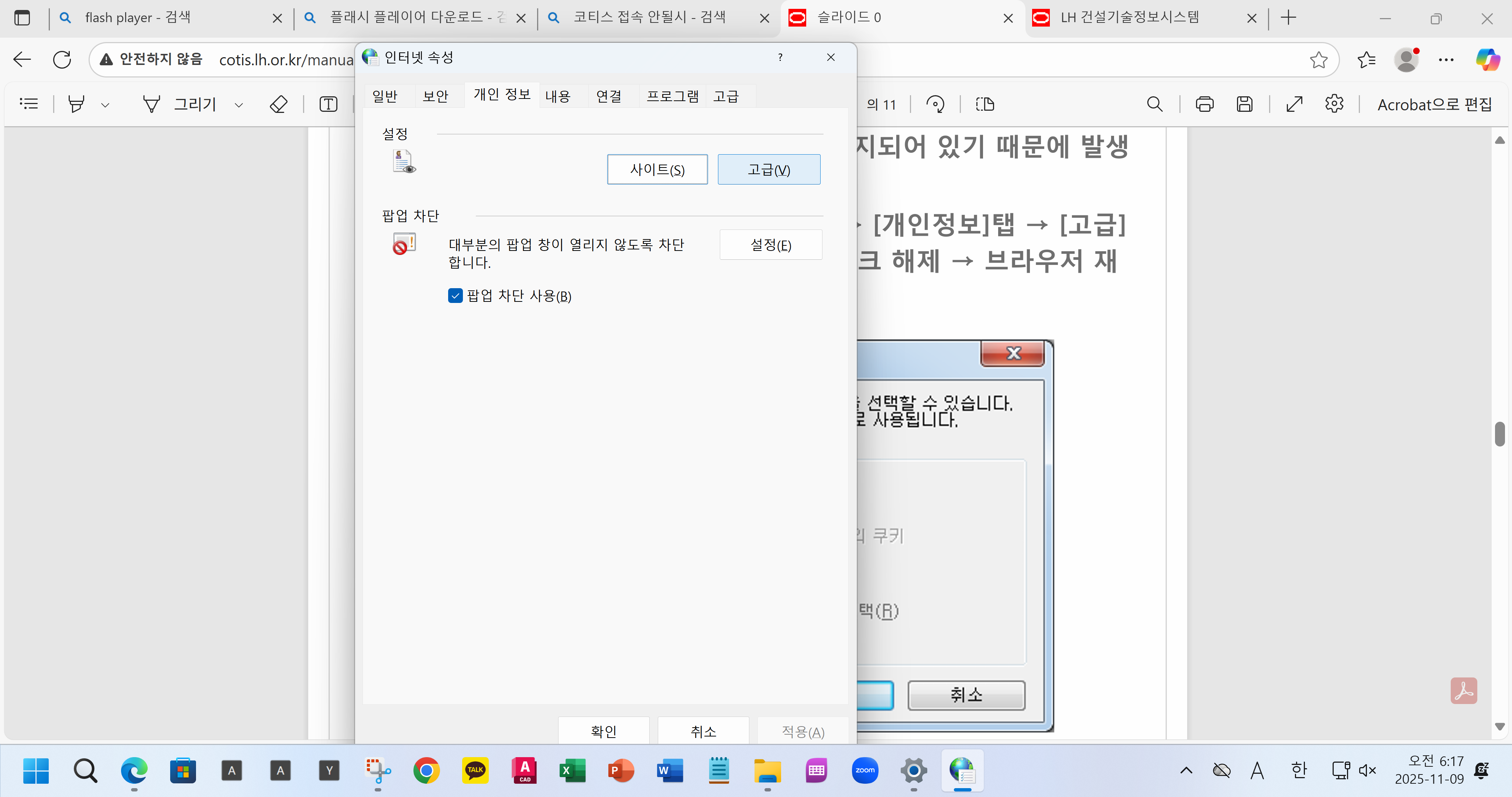Click the PDF settings gear icon
The width and height of the screenshot is (1512, 797).
[x=1334, y=104]
